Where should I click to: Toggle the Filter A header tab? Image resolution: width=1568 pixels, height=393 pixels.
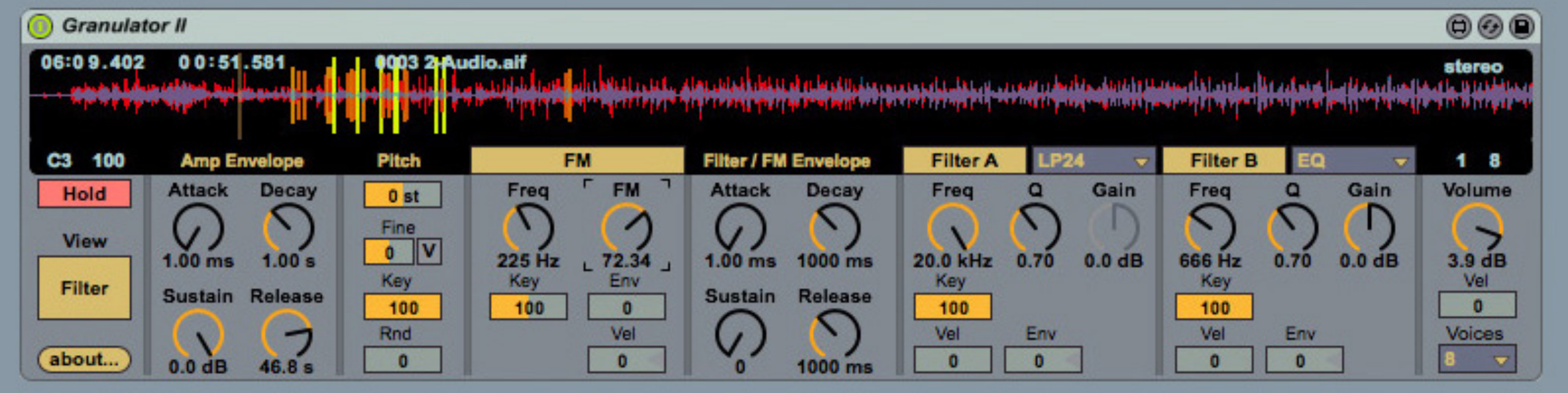click(x=964, y=161)
